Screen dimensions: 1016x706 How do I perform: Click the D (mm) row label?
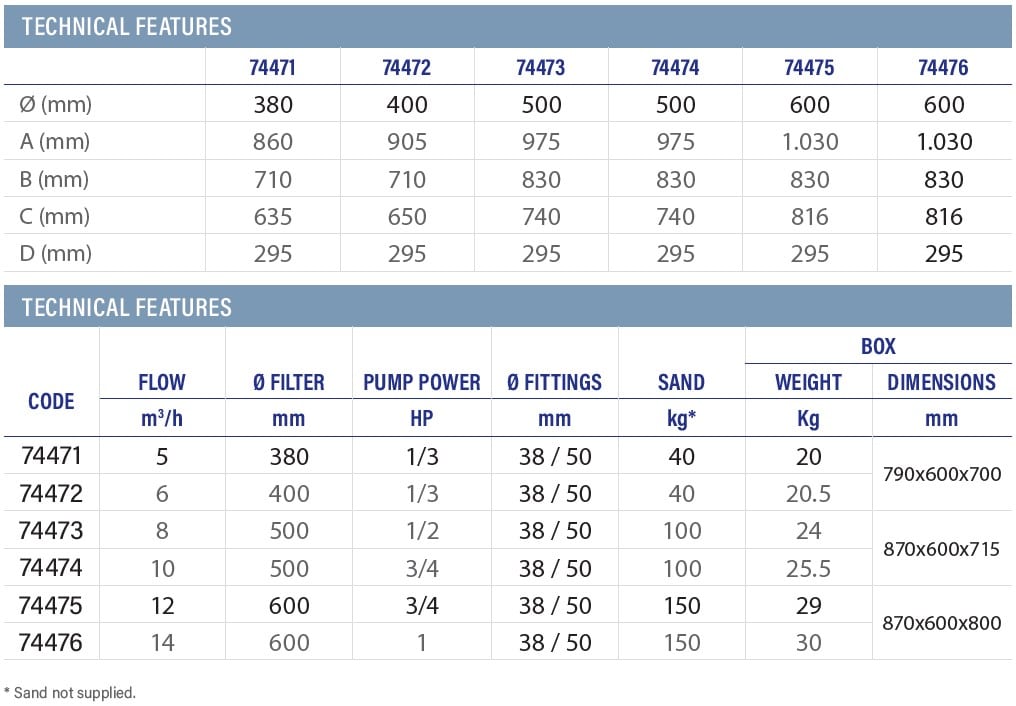[x=56, y=253]
